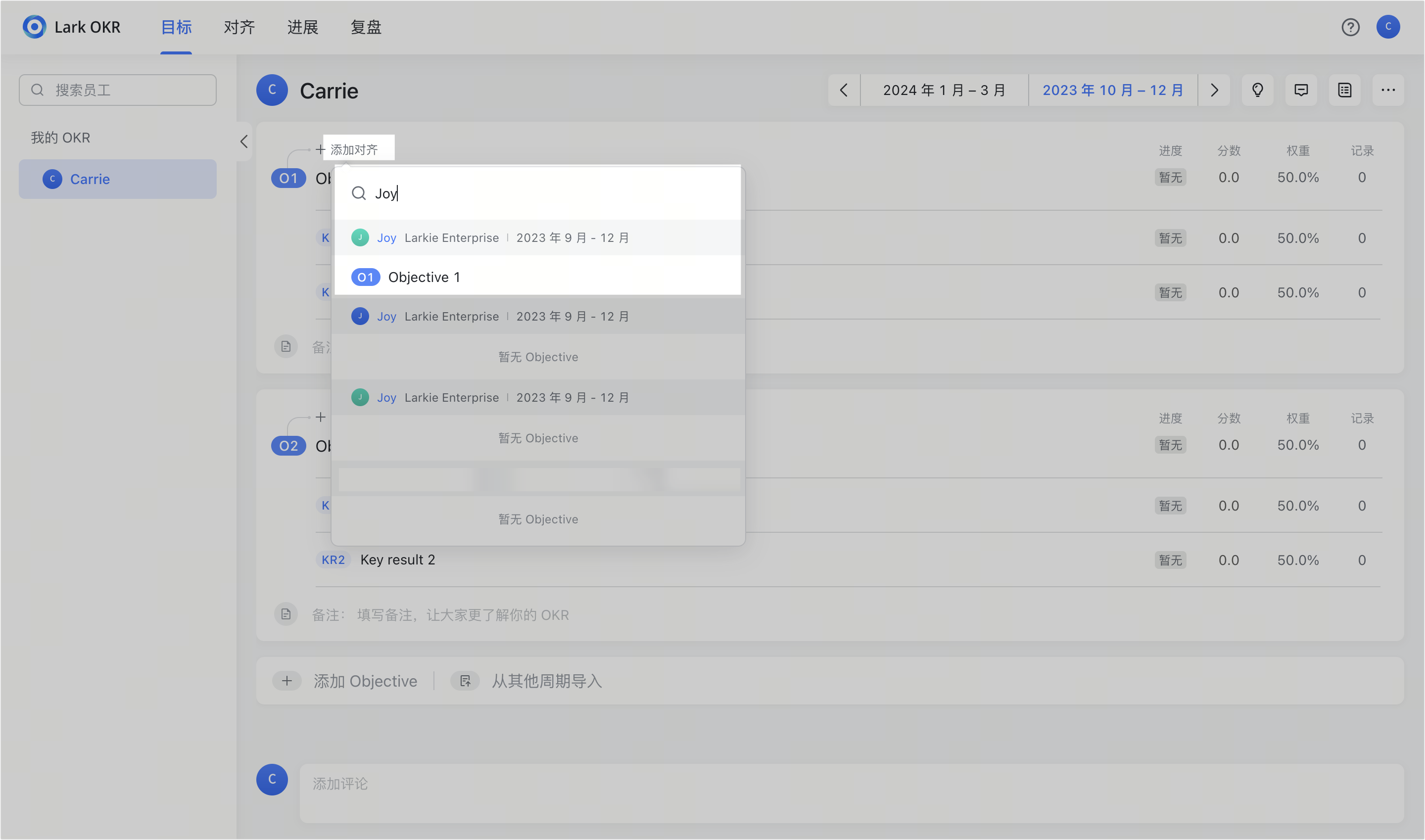Image resolution: width=1425 pixels, height=840 pixels.
Task: Click 我的 OKR sidebar heading
Action: pos(60,138)
